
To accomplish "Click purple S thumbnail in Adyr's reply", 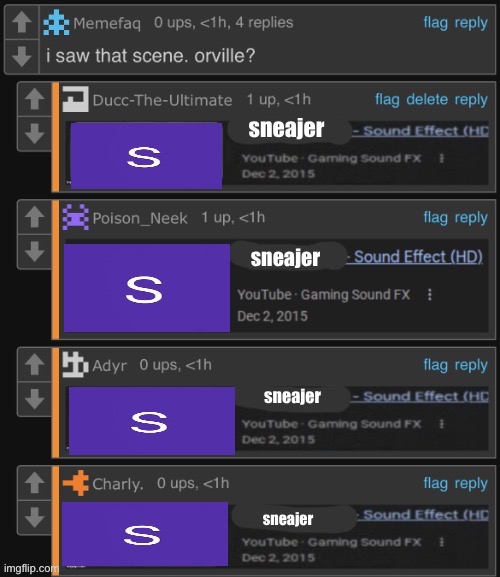I will pos(152,421).
